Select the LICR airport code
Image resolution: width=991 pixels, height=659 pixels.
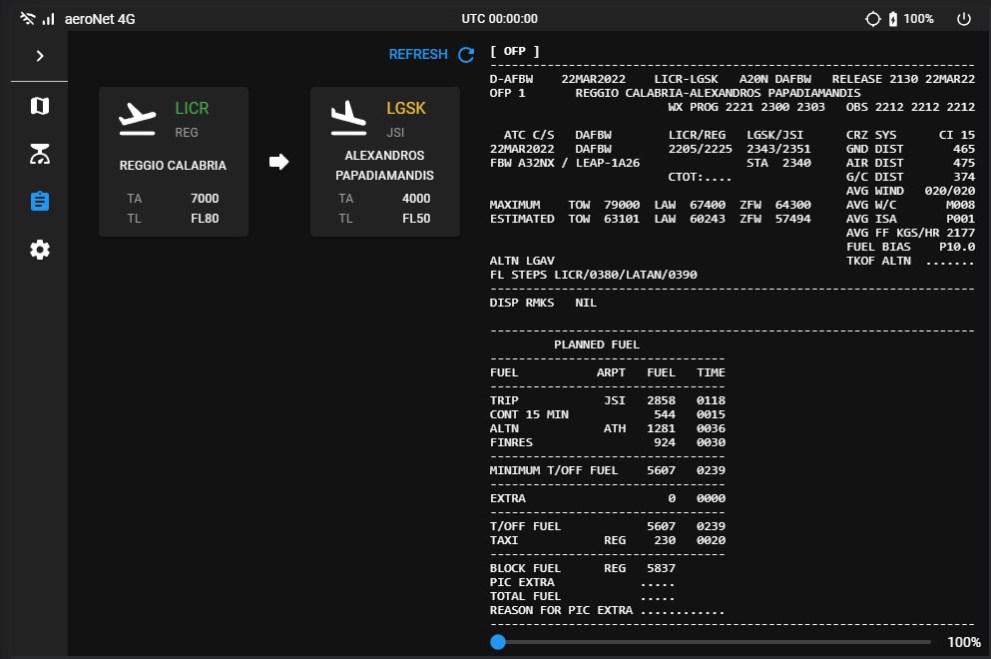[192, 108]
